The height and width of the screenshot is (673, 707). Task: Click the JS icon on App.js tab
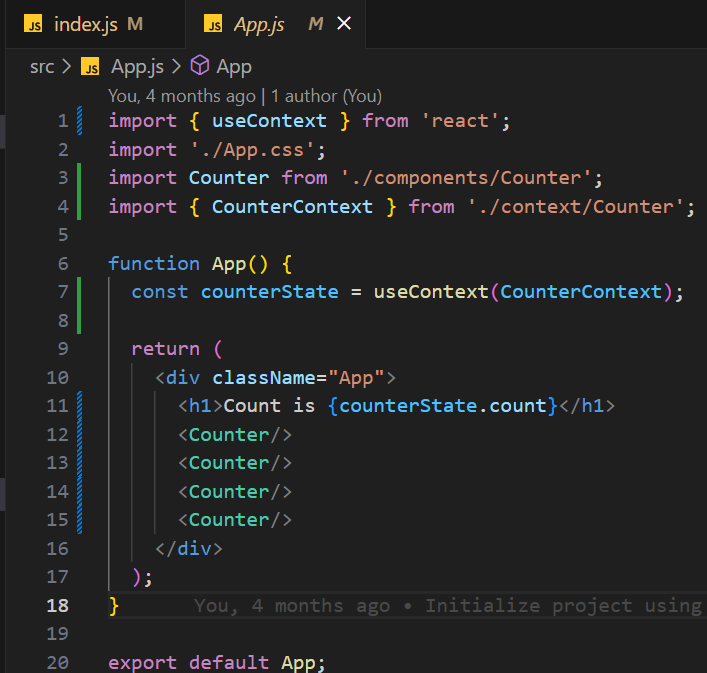(x=213, y=23)
